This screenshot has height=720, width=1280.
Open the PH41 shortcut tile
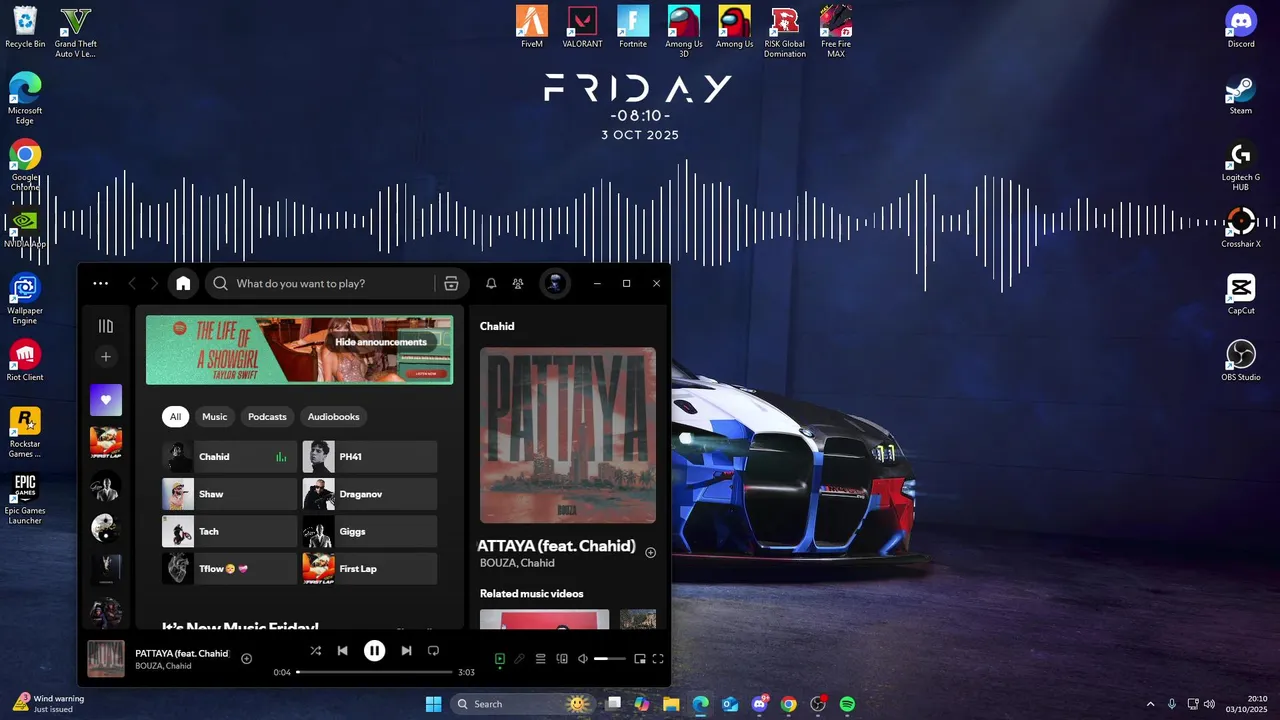click(370, 457)
